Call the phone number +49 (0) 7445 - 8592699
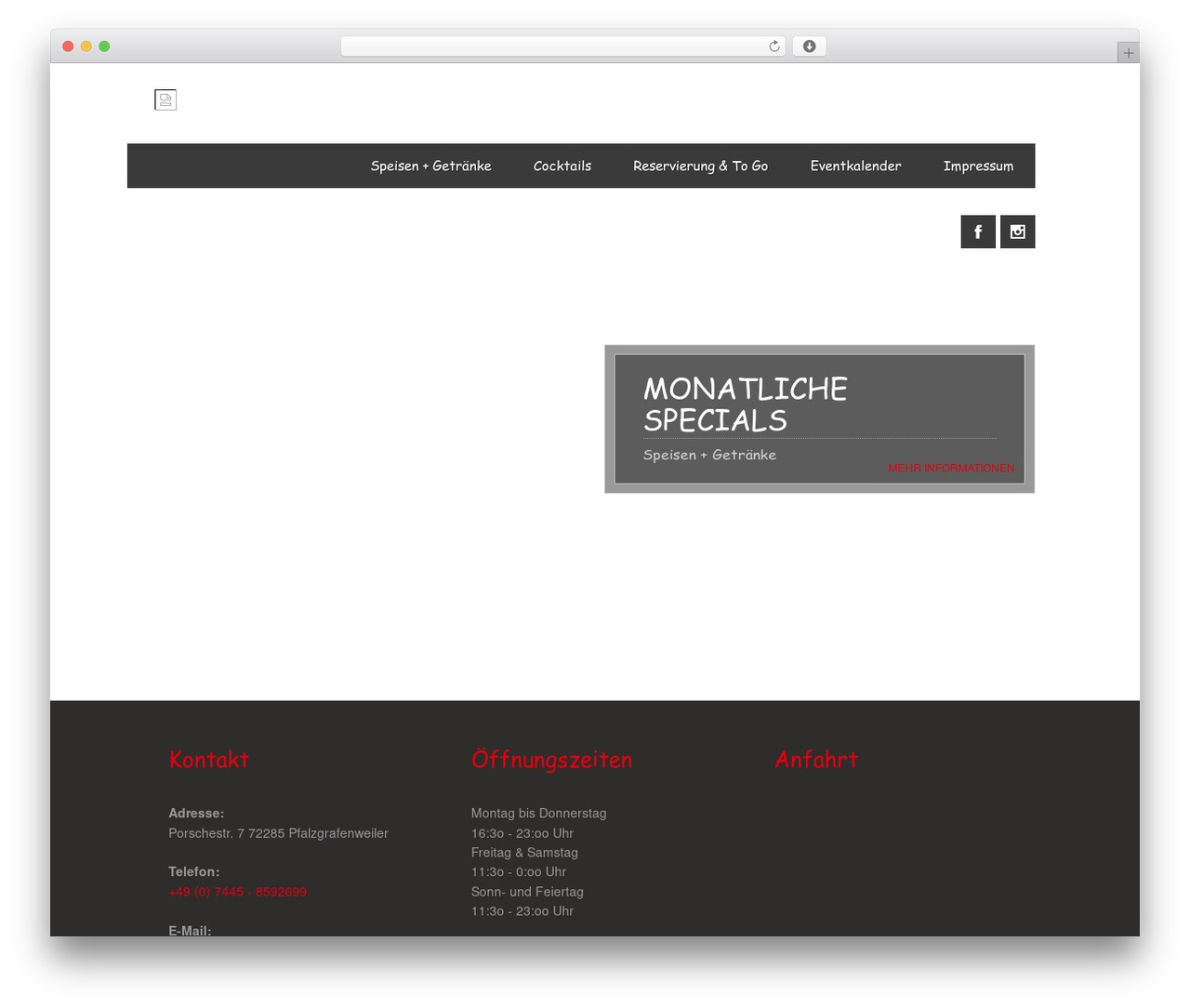Viewport: 1190px width, 1008px height. click(x=237, y=892)
